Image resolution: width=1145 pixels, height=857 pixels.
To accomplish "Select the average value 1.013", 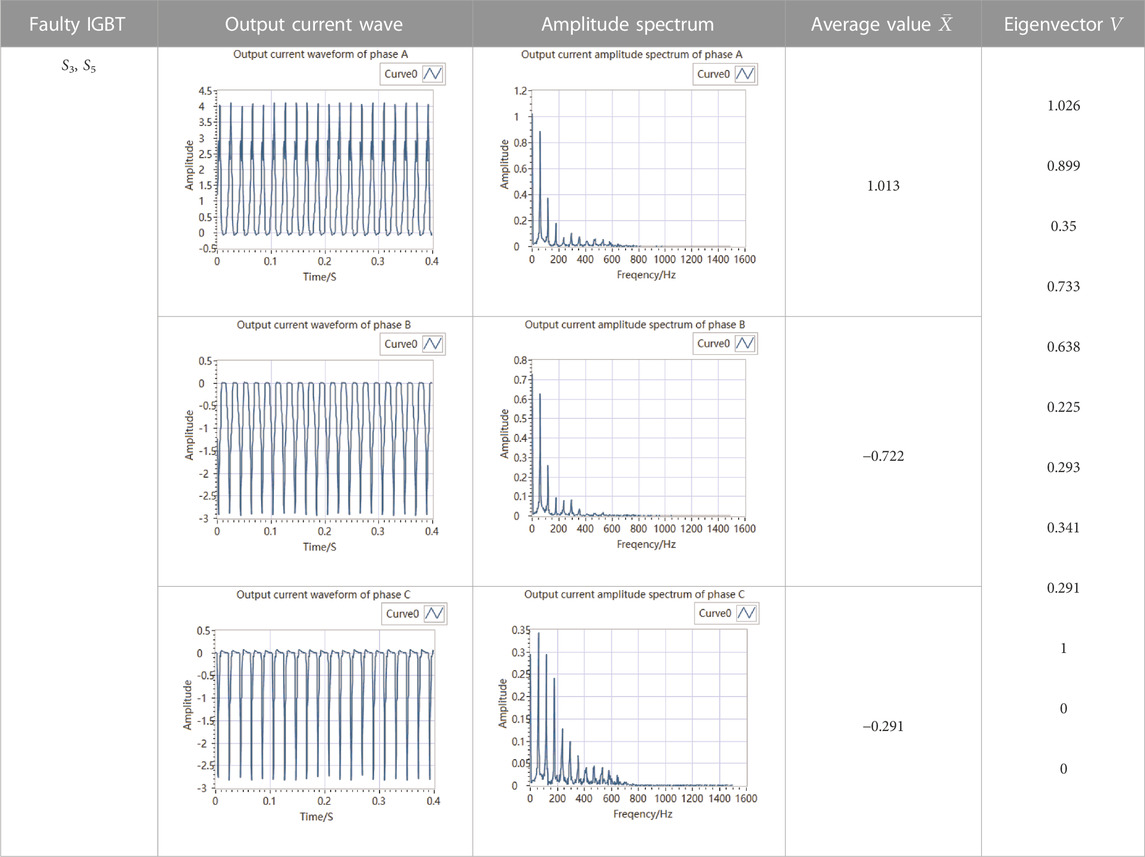I will pos(884,185).
